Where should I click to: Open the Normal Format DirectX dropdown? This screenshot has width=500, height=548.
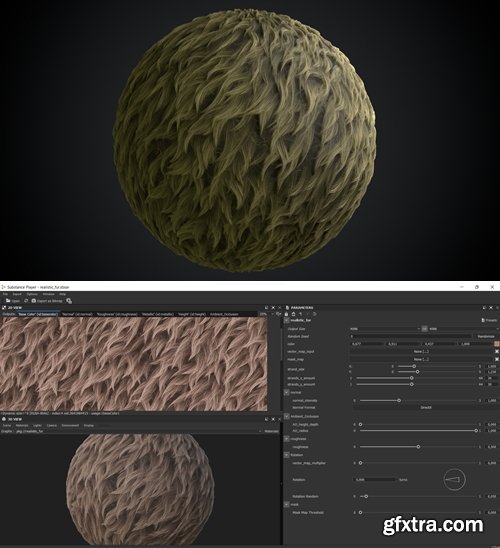coord(426,408)
